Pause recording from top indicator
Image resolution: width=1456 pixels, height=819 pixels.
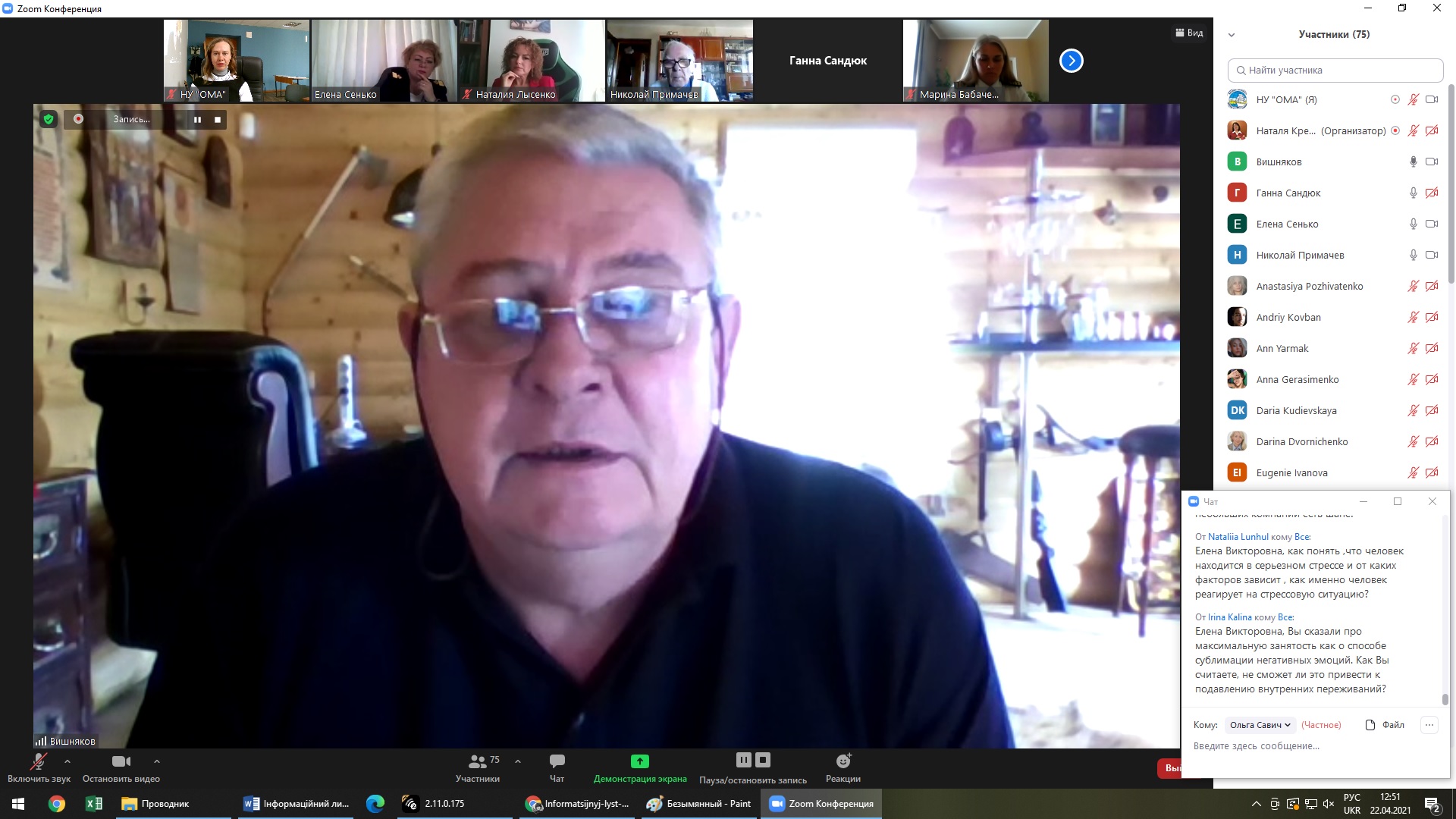tap(197, 119)
